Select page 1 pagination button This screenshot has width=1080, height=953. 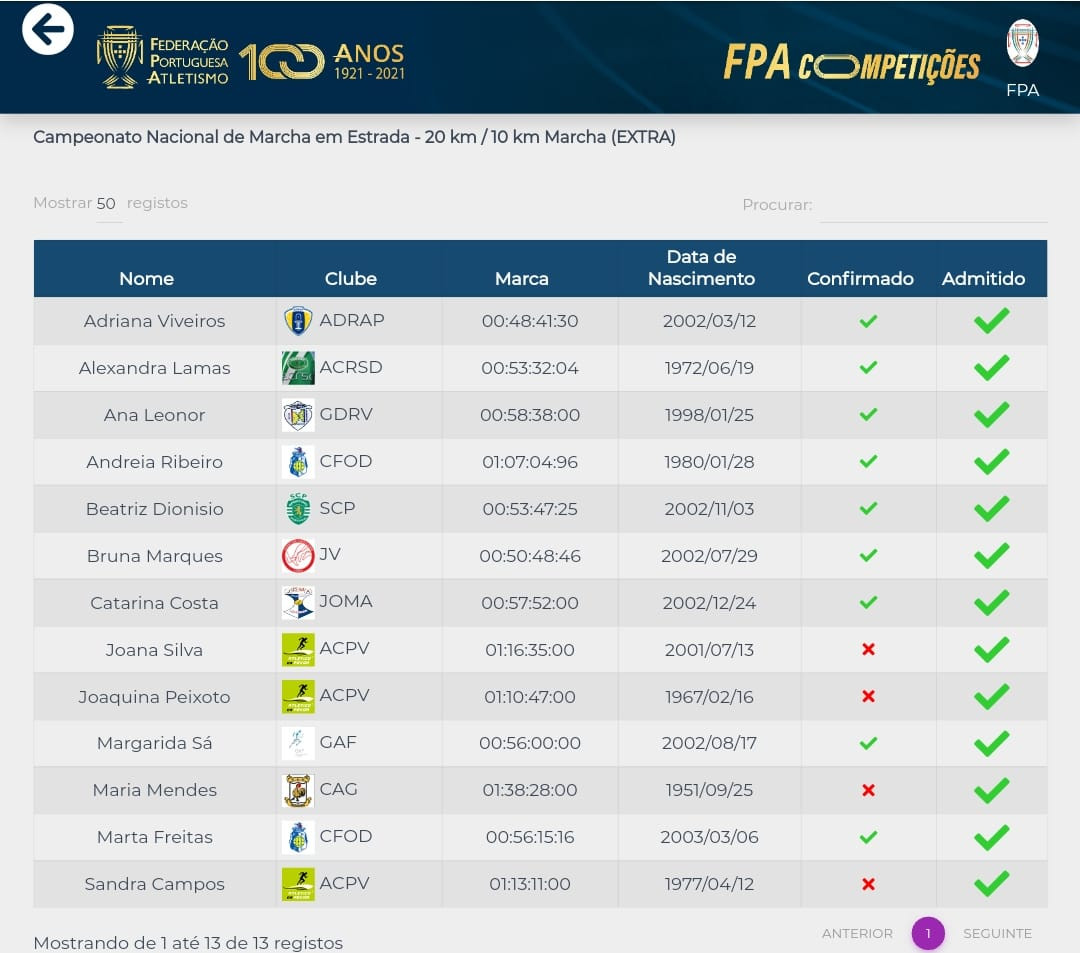coord(928,933)
